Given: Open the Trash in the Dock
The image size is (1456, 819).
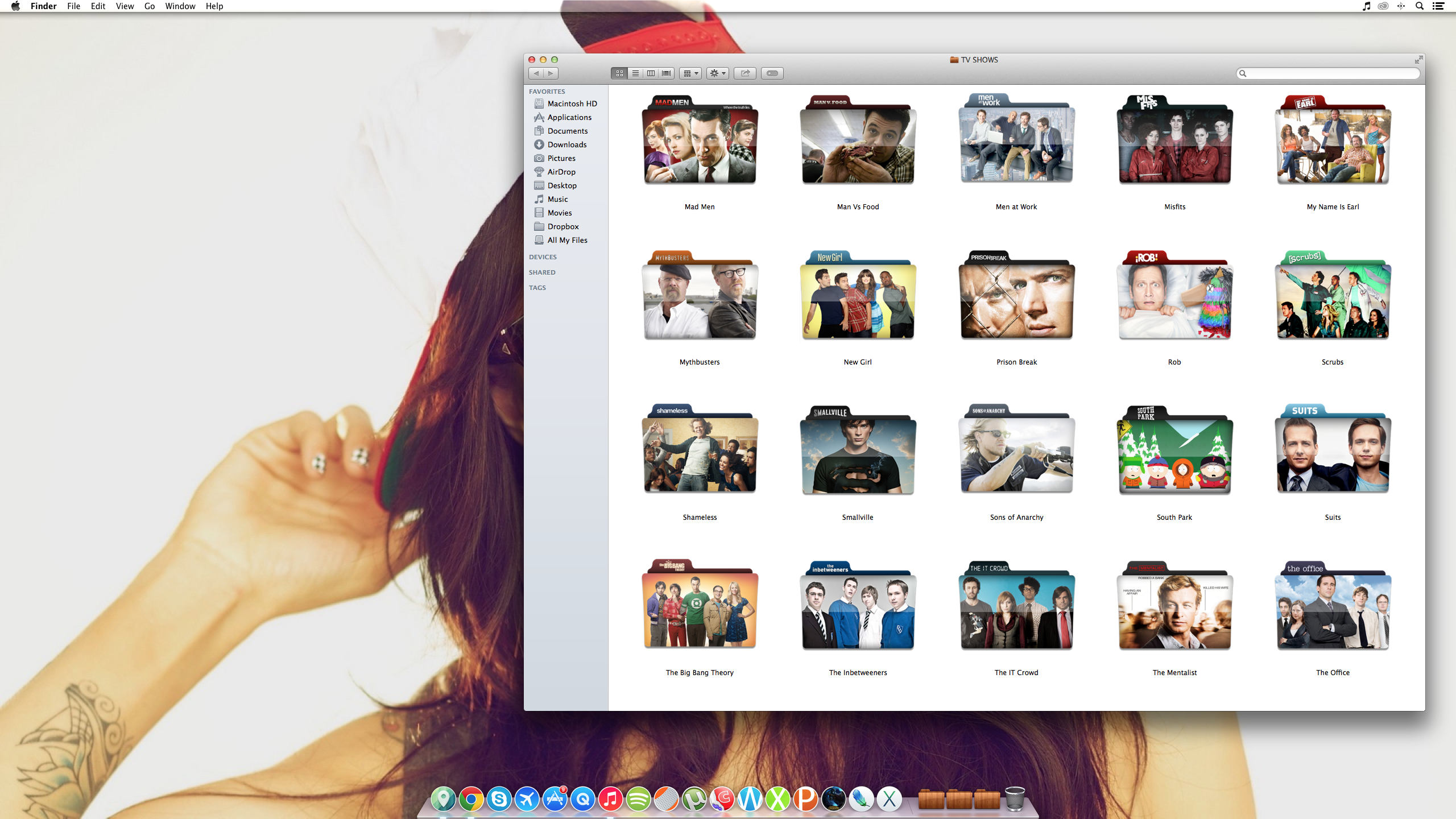Looking at the screenshot, I should coord(1015,799).
